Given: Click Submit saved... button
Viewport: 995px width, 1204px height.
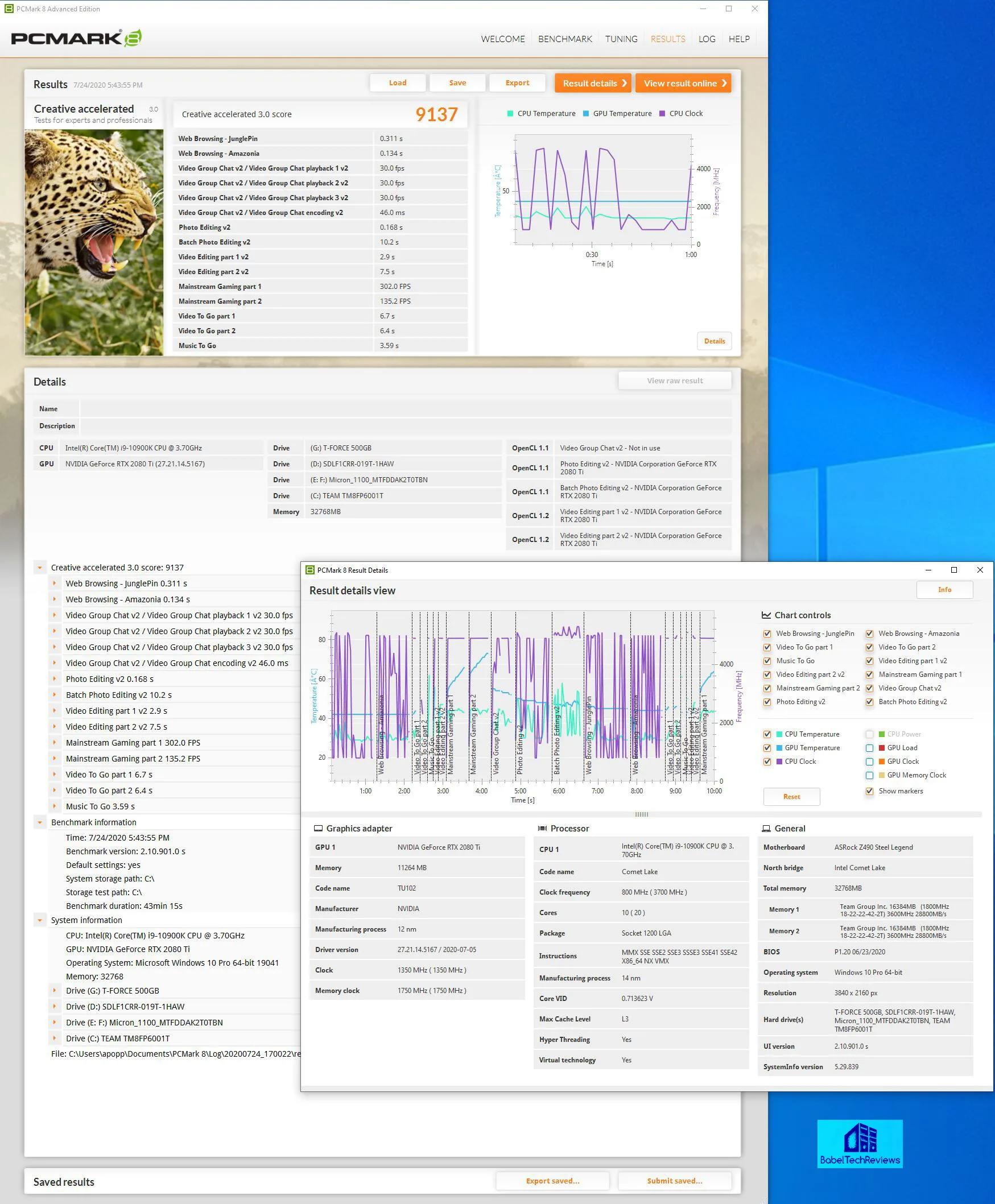Looking at the screenshot, I should point(675,1181).
